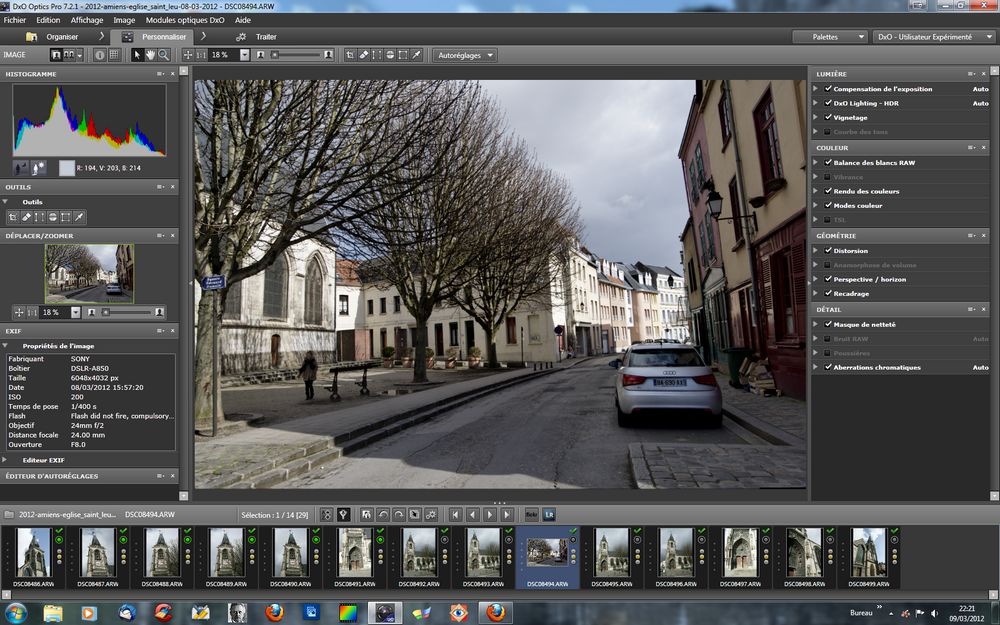The height and width of the screenshot is (625, 1000).
Task: Select eyedropper tool in Outils palette
Action: [x=79, y=217]
